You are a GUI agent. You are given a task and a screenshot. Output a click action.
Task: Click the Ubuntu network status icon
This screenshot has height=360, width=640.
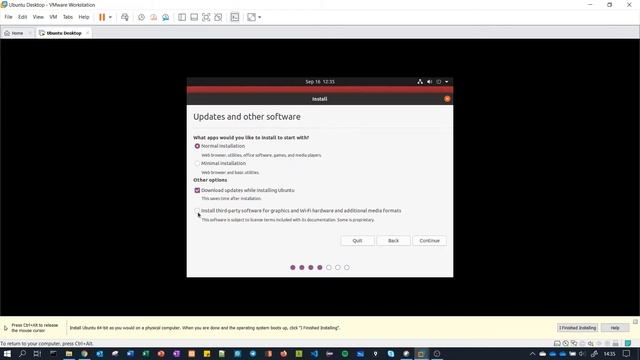(420, 82)
